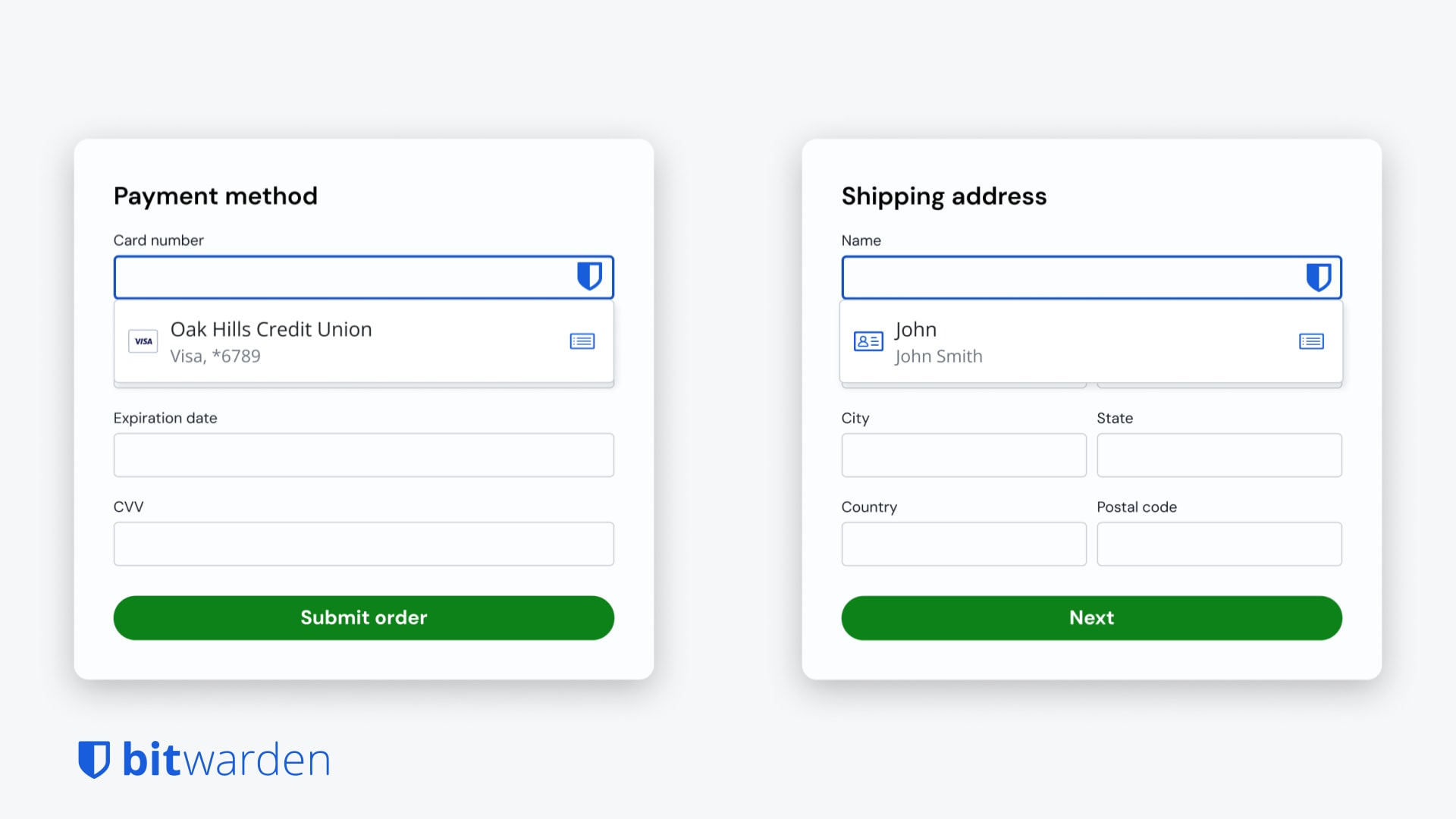Click the fill icon beside Oak Hills Credit Union
This screenshot has width=1456, height=819.
(582, 341)
